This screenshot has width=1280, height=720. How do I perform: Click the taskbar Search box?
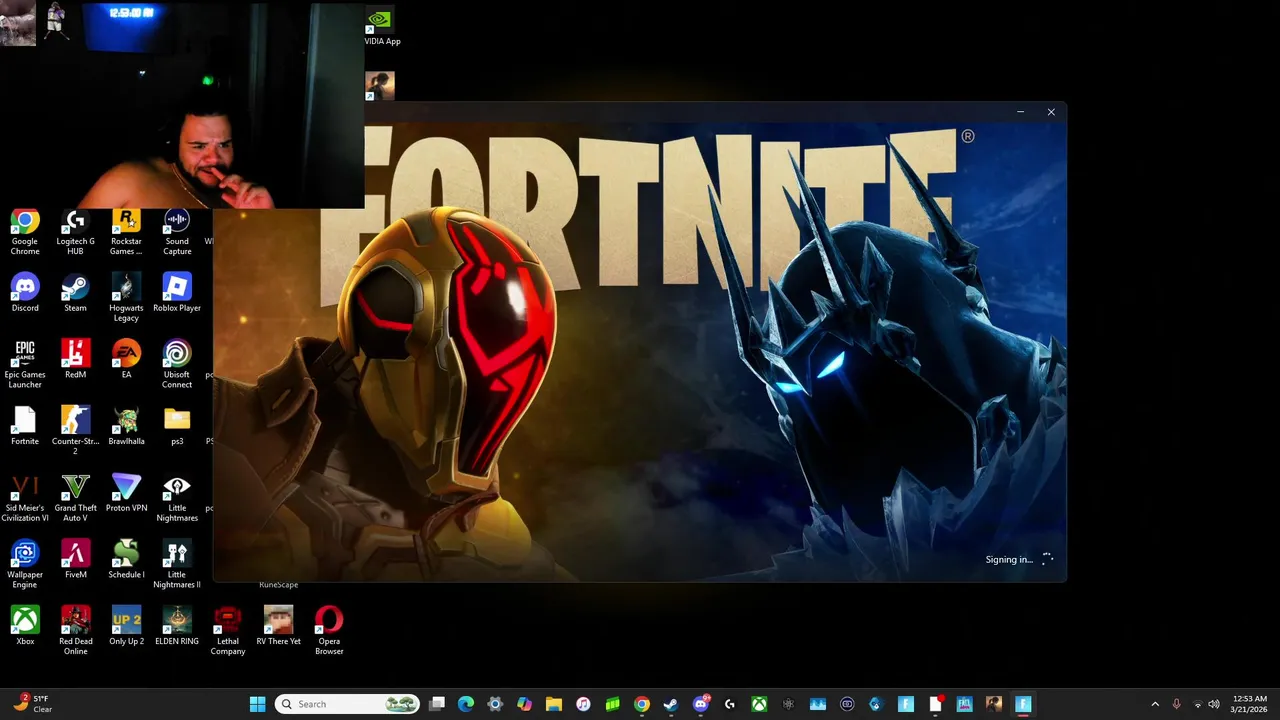347,704
